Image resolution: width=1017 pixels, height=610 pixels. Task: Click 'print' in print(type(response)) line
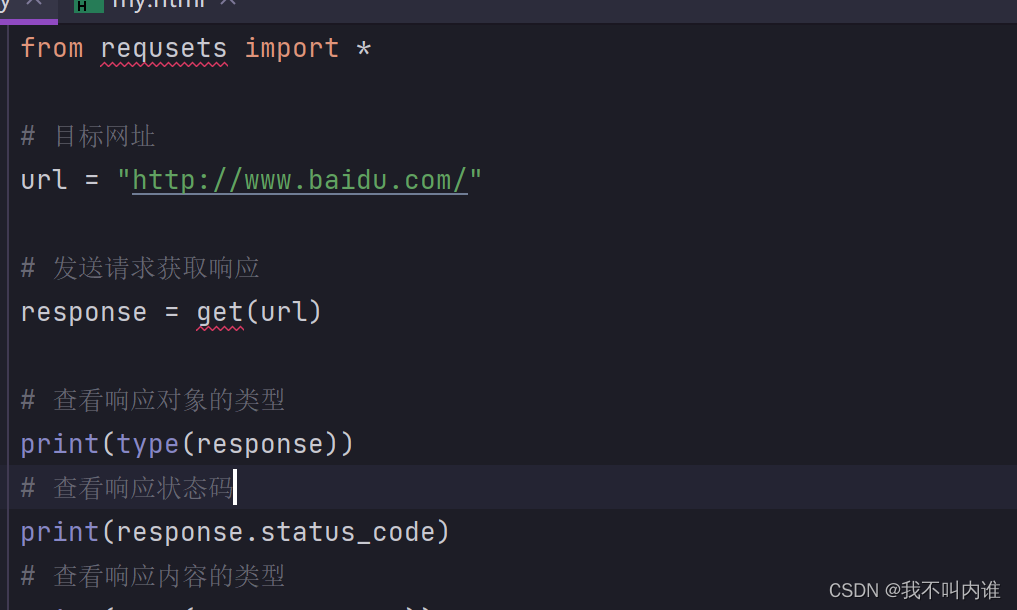[60, 445]
